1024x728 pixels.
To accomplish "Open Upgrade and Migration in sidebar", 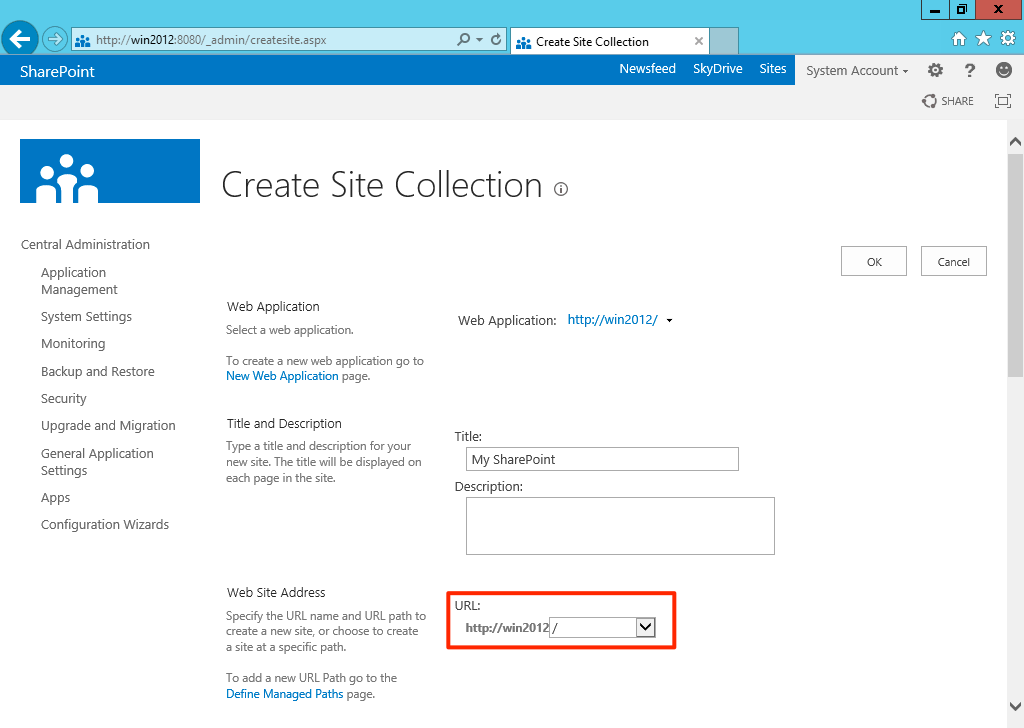I will tap(108, 426).
